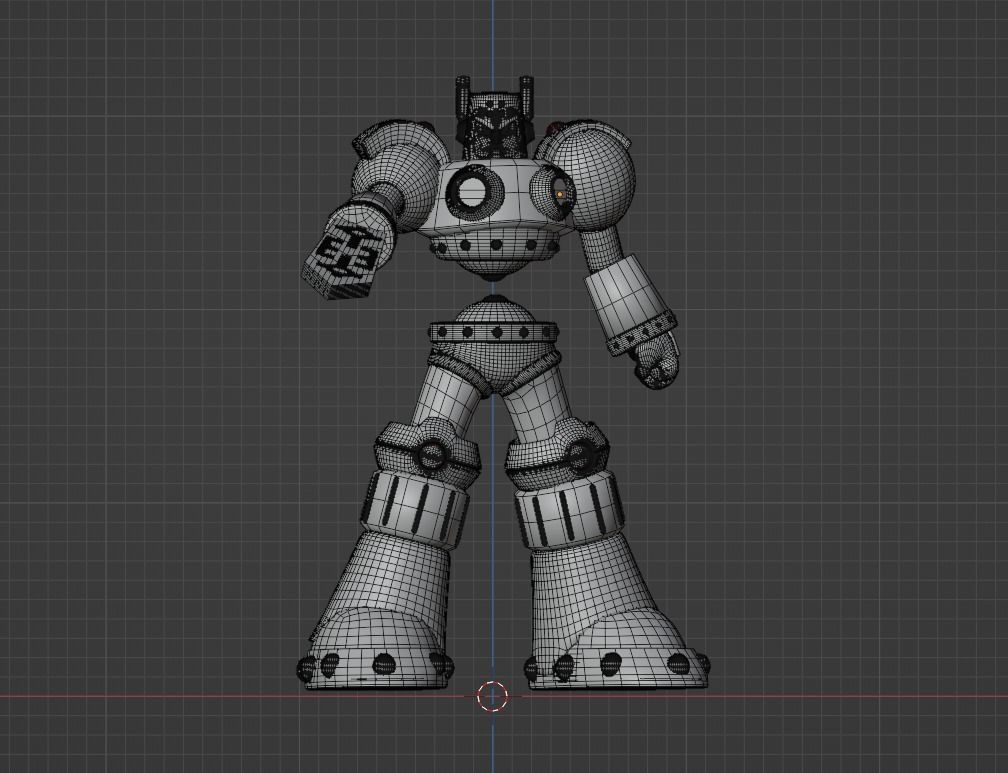Select the ribbed shin cuff under the lowered-arm side
The image size is (1008, 773).
(570, 509)
